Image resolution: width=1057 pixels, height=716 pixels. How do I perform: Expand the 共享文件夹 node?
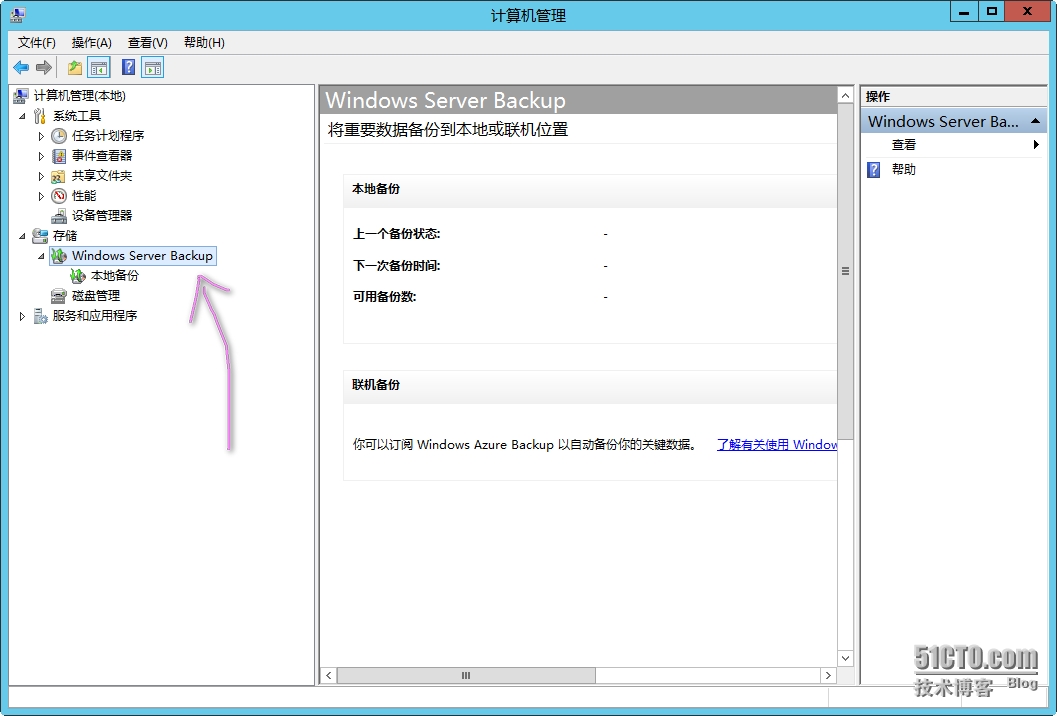coord(41,177)
